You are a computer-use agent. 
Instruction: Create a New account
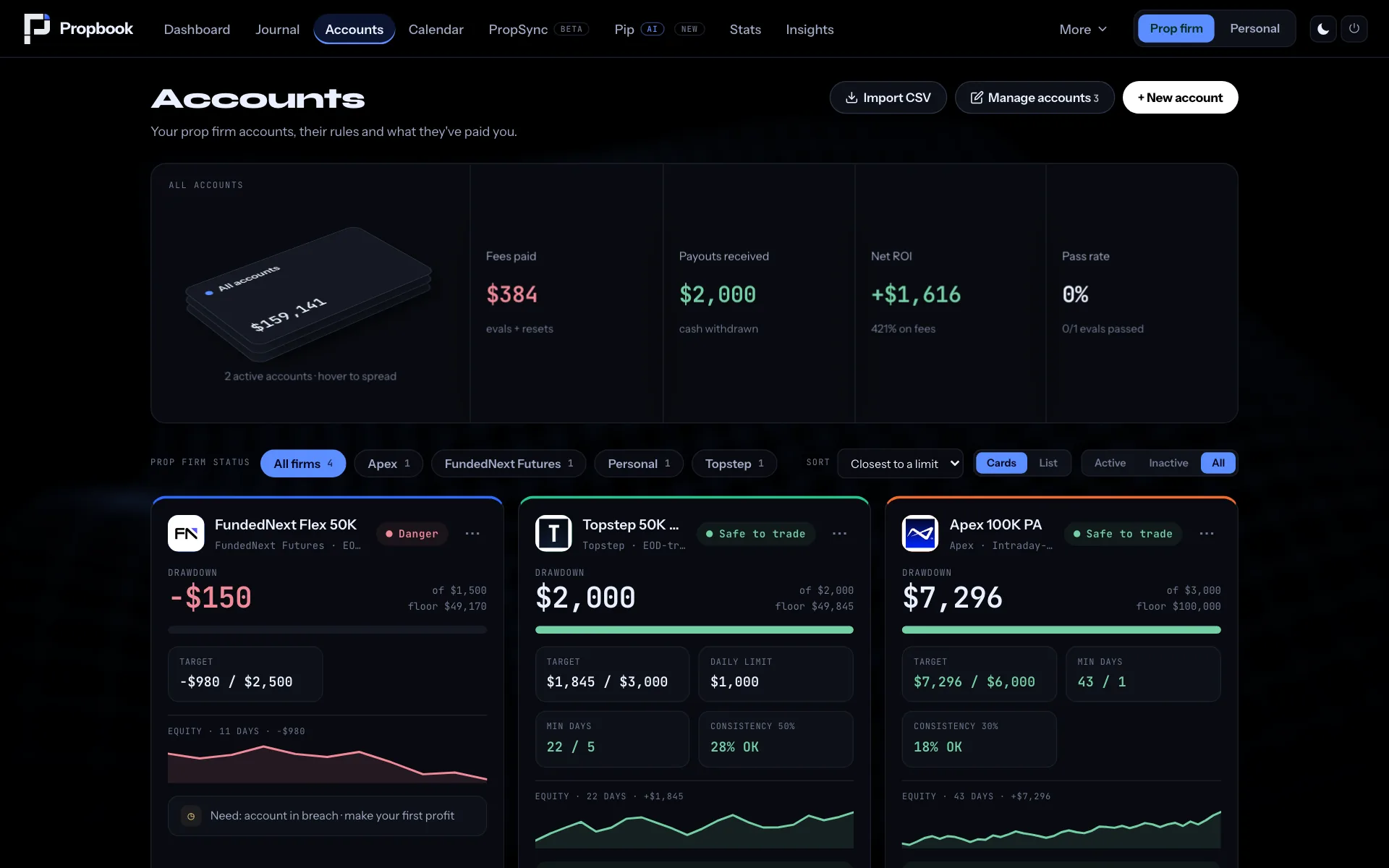(1180, 98)
